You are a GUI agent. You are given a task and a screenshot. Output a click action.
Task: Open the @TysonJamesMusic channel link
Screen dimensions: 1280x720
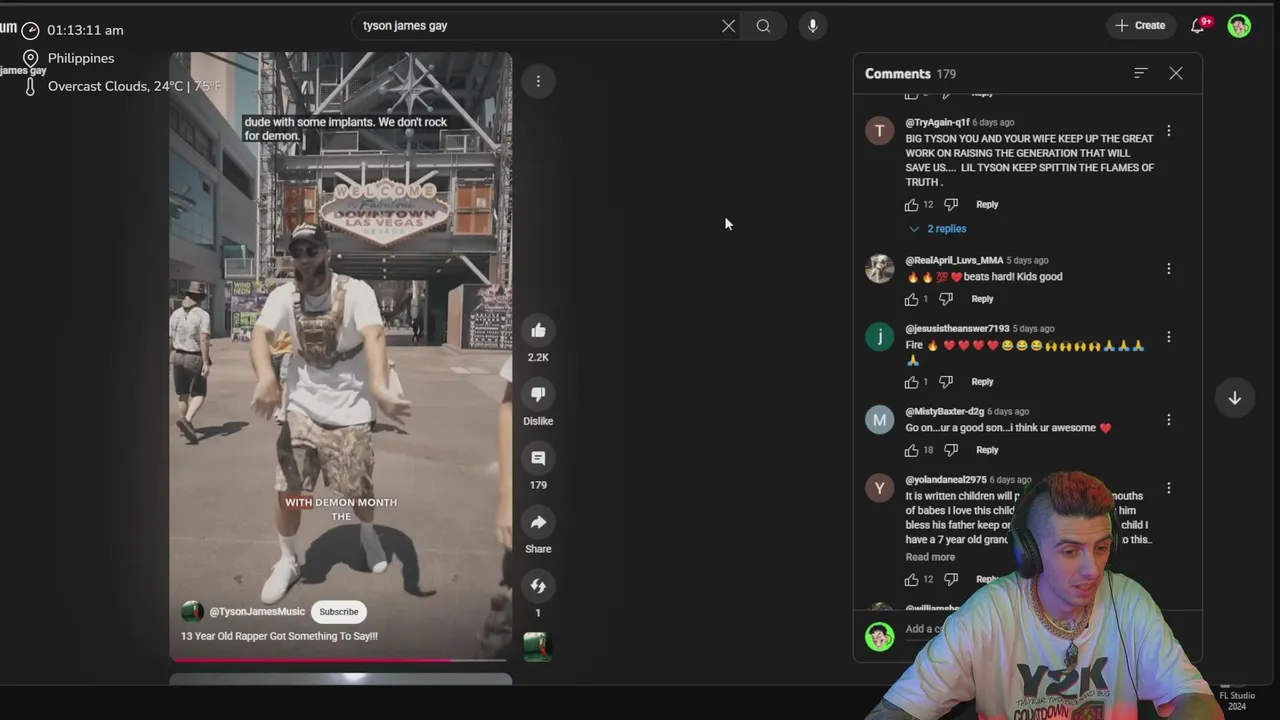tap(257, 612)
